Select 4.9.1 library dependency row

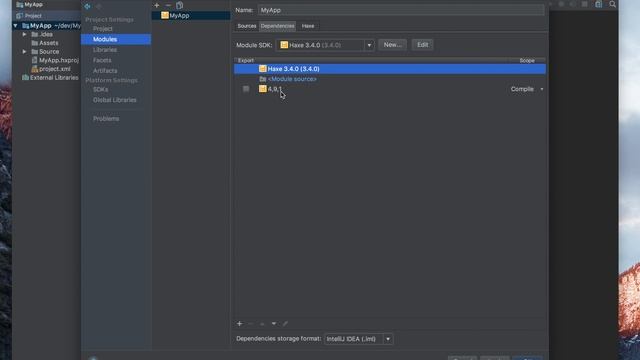click(x=390, y=89)
